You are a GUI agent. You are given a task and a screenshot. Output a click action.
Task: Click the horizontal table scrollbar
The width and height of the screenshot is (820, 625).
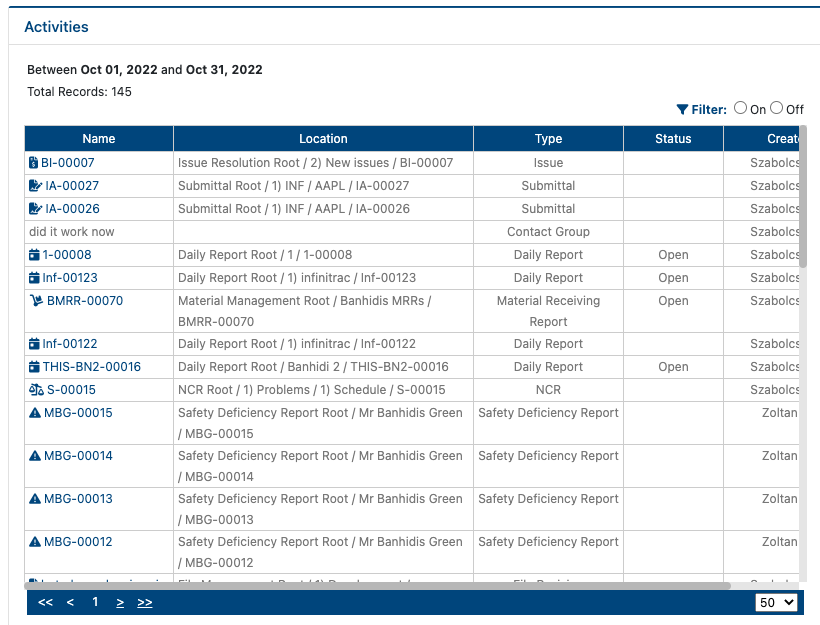pyautogui.click(x=378, y=585)
